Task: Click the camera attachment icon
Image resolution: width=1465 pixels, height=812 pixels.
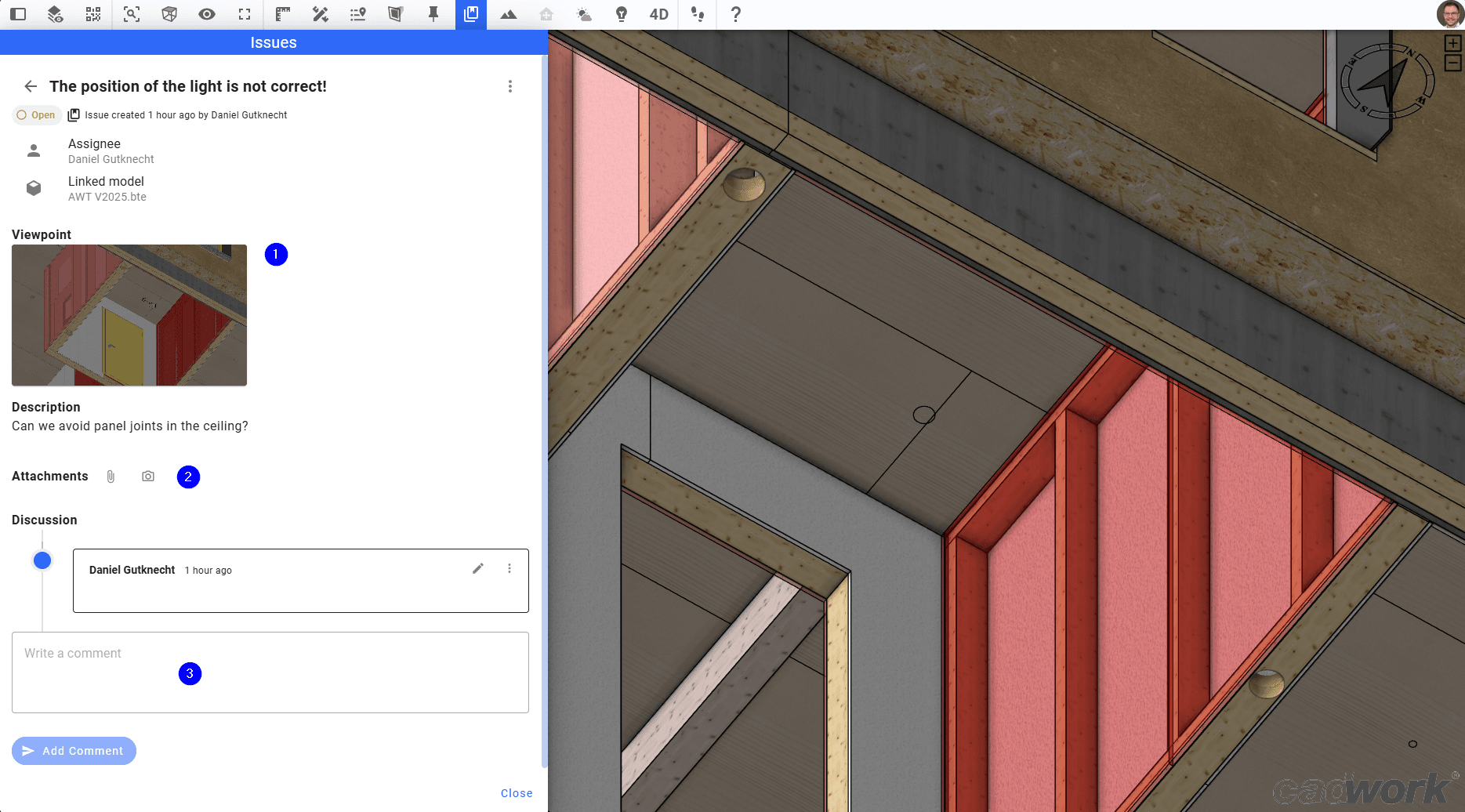Action: pyautogui.click(x=148, y=476)
